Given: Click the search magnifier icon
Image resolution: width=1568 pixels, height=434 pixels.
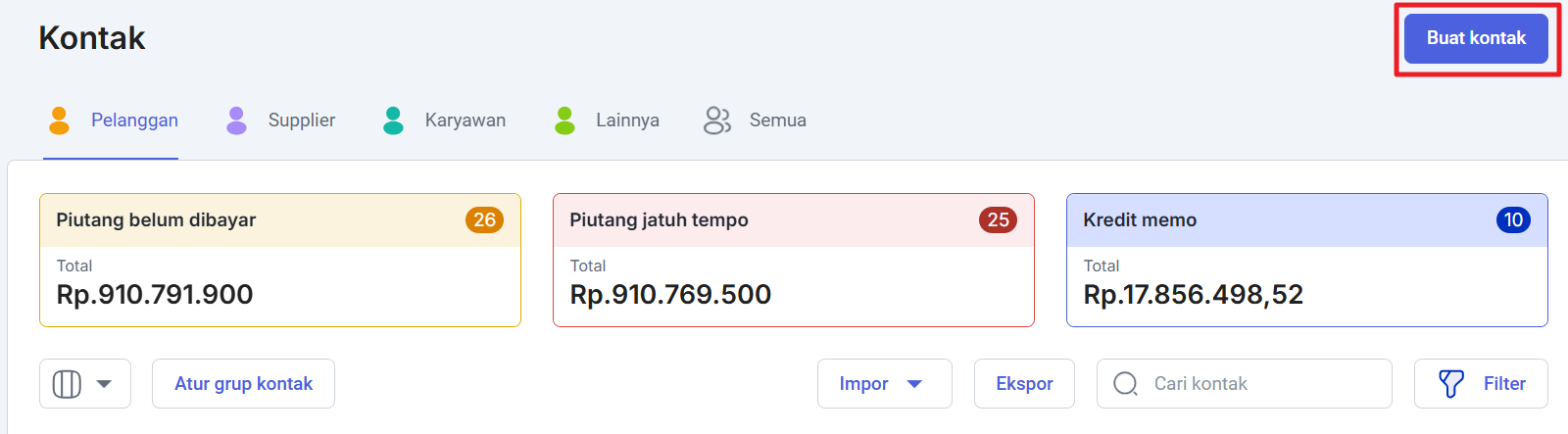Looking at the screenshot, I should click(1126, 384).
